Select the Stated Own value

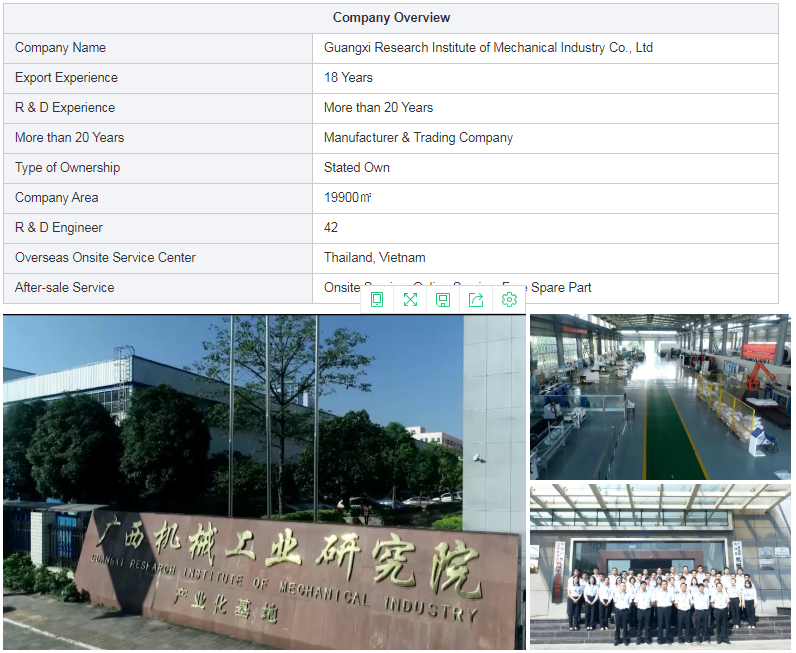coord(357,168)
